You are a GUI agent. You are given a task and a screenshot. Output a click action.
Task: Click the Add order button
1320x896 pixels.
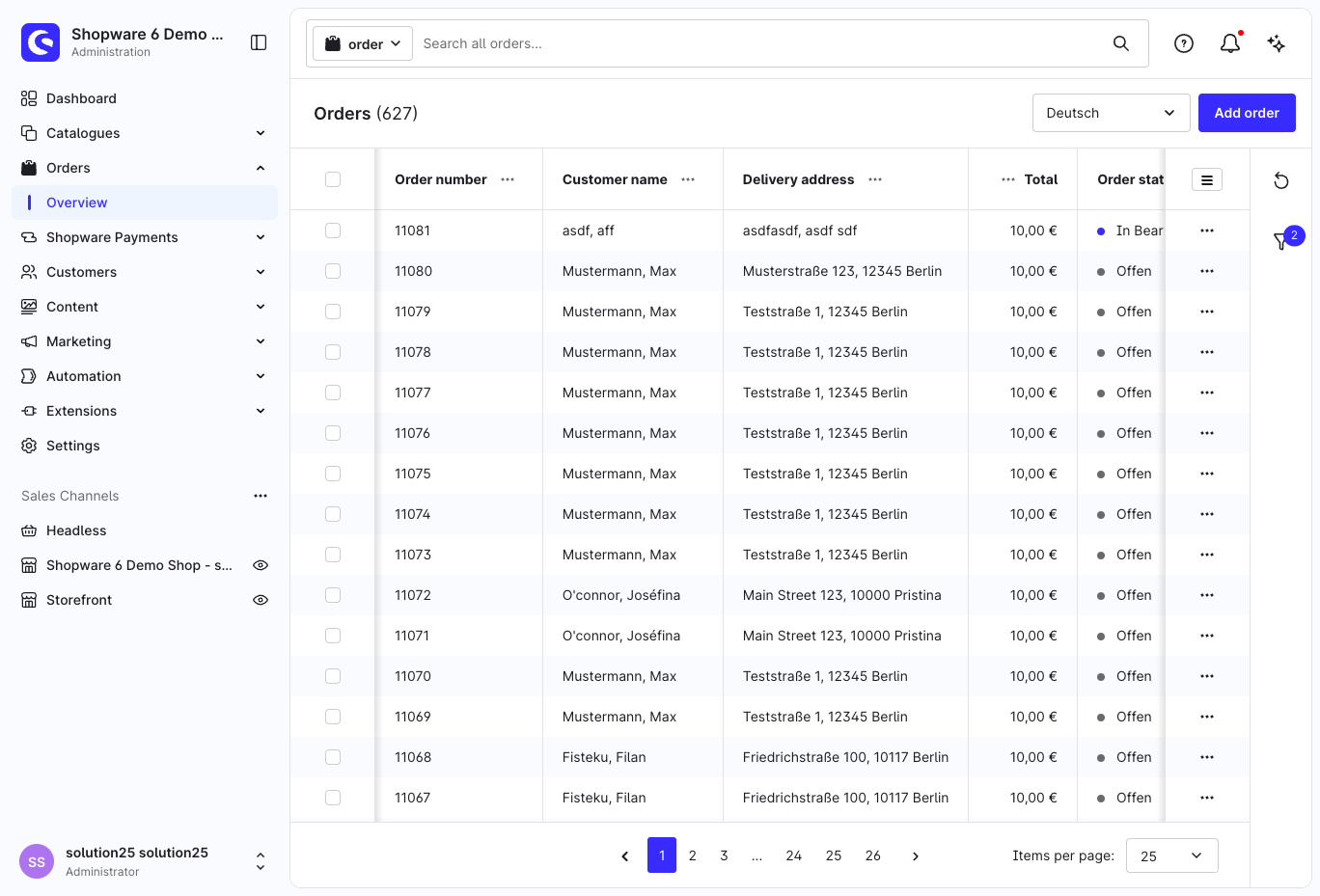click(1247, 113)
